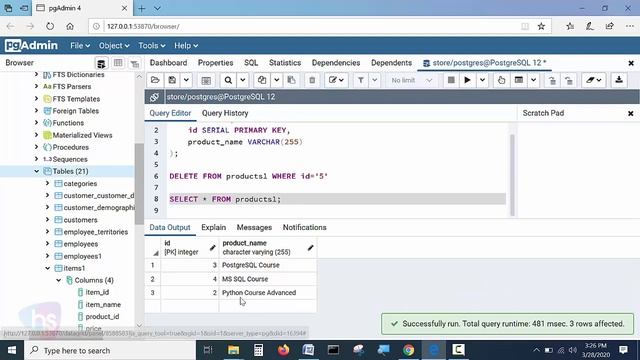Expand the Functions tree node

coord(37,122)
